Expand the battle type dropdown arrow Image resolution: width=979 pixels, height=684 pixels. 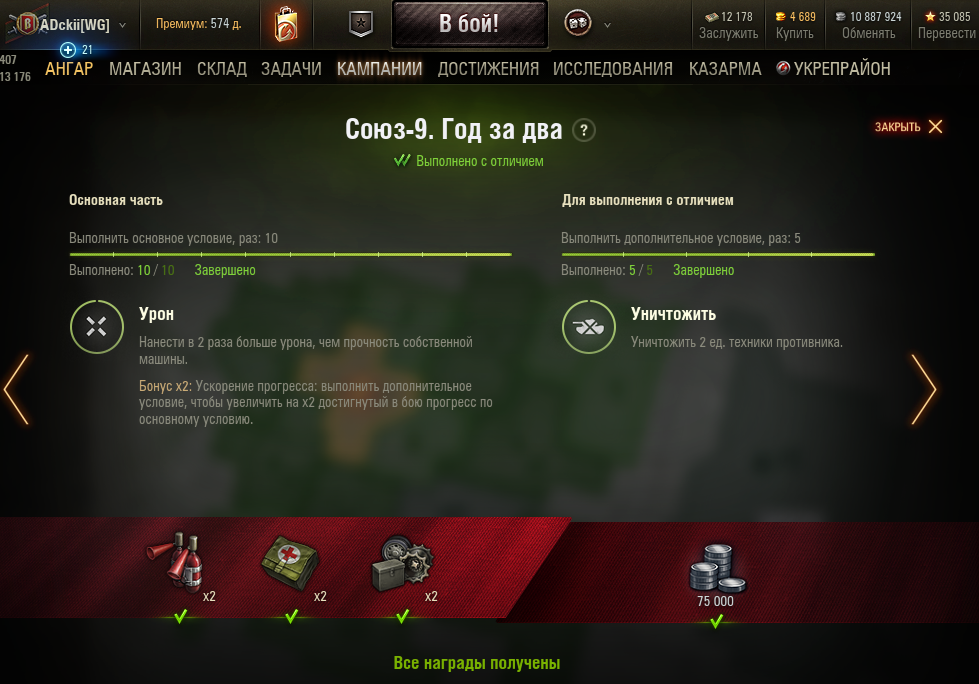point(608,26)
